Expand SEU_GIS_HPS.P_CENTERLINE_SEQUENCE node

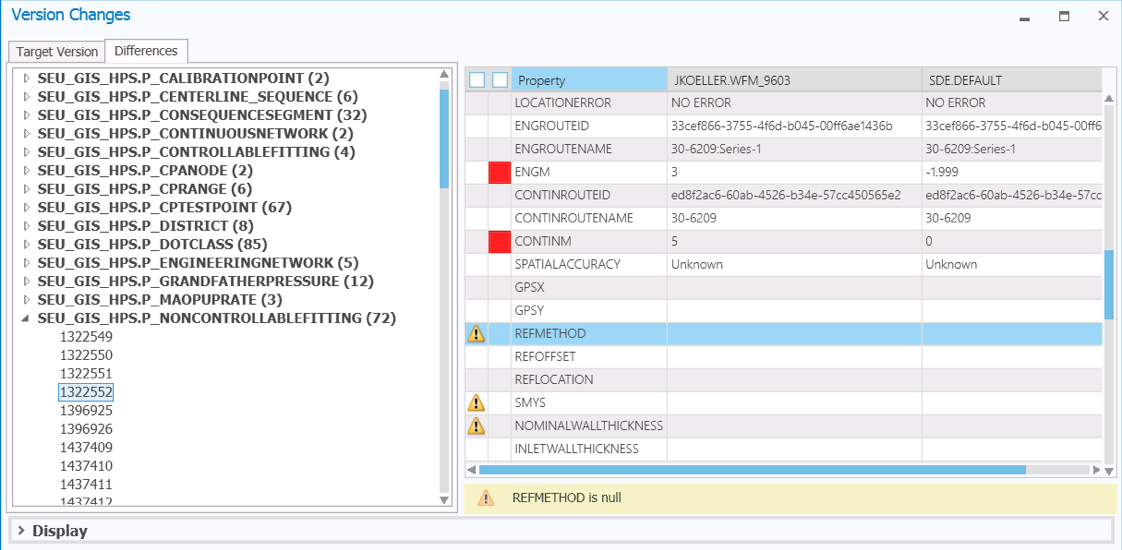click(27, 96)
